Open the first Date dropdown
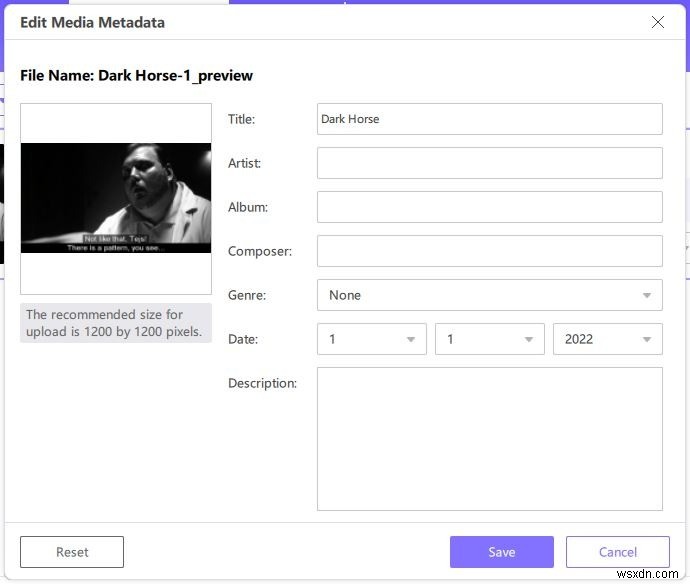 click(371, 339)
